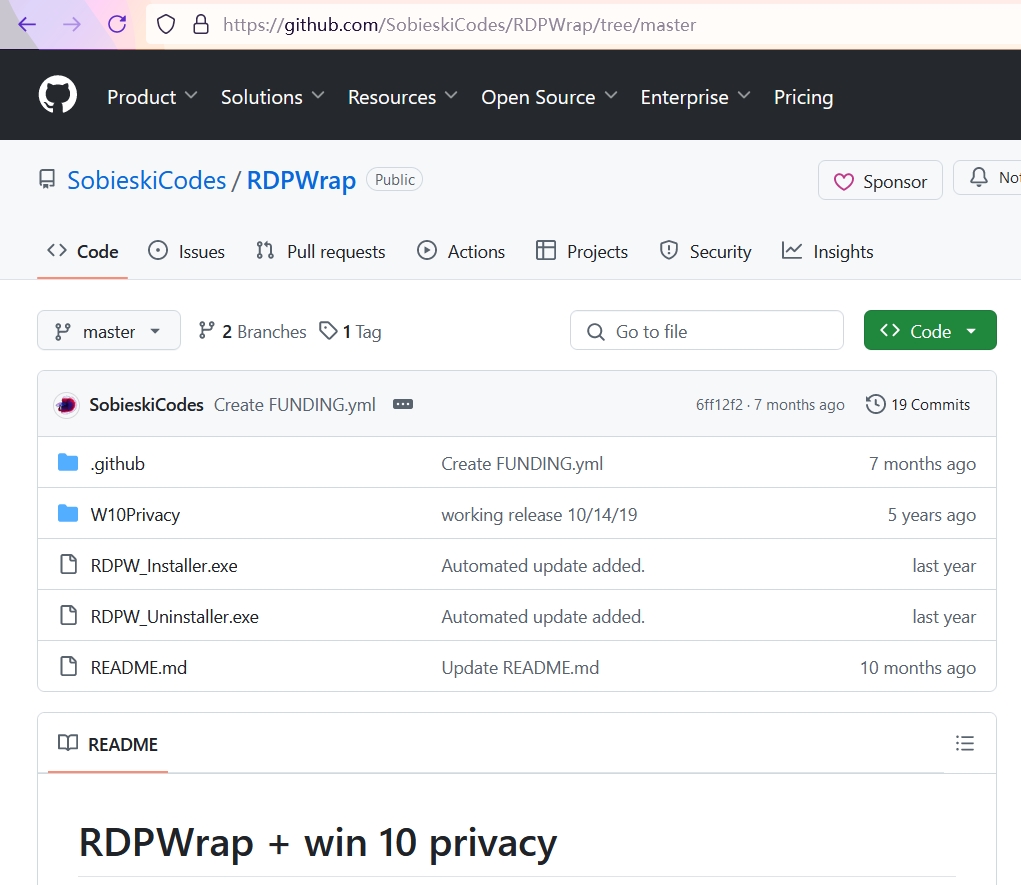
Task: Expand commit message ellipsis button
Action: coord(403,405)
